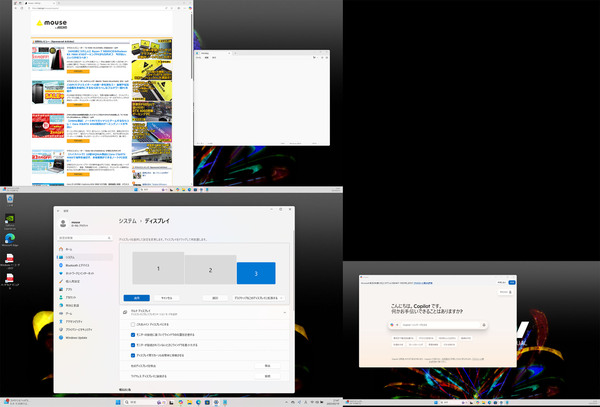Image resolution: width=600 pixels, height=407 pixels.
Task: Click 検出 button for other displays
Action: pyautogui.click(x=267, y=366)
